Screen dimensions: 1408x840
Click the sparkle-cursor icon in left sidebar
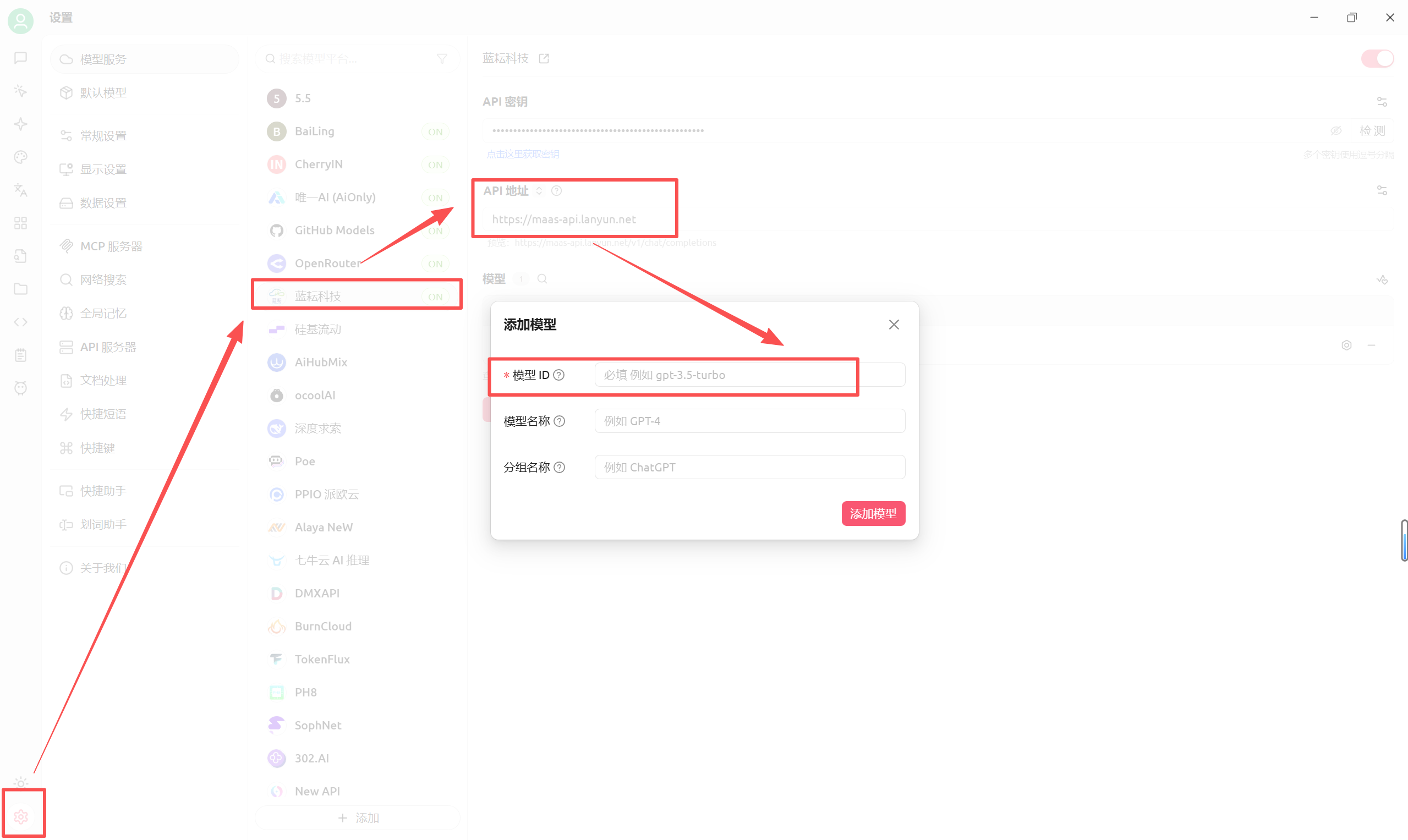(x=20, y=91)
